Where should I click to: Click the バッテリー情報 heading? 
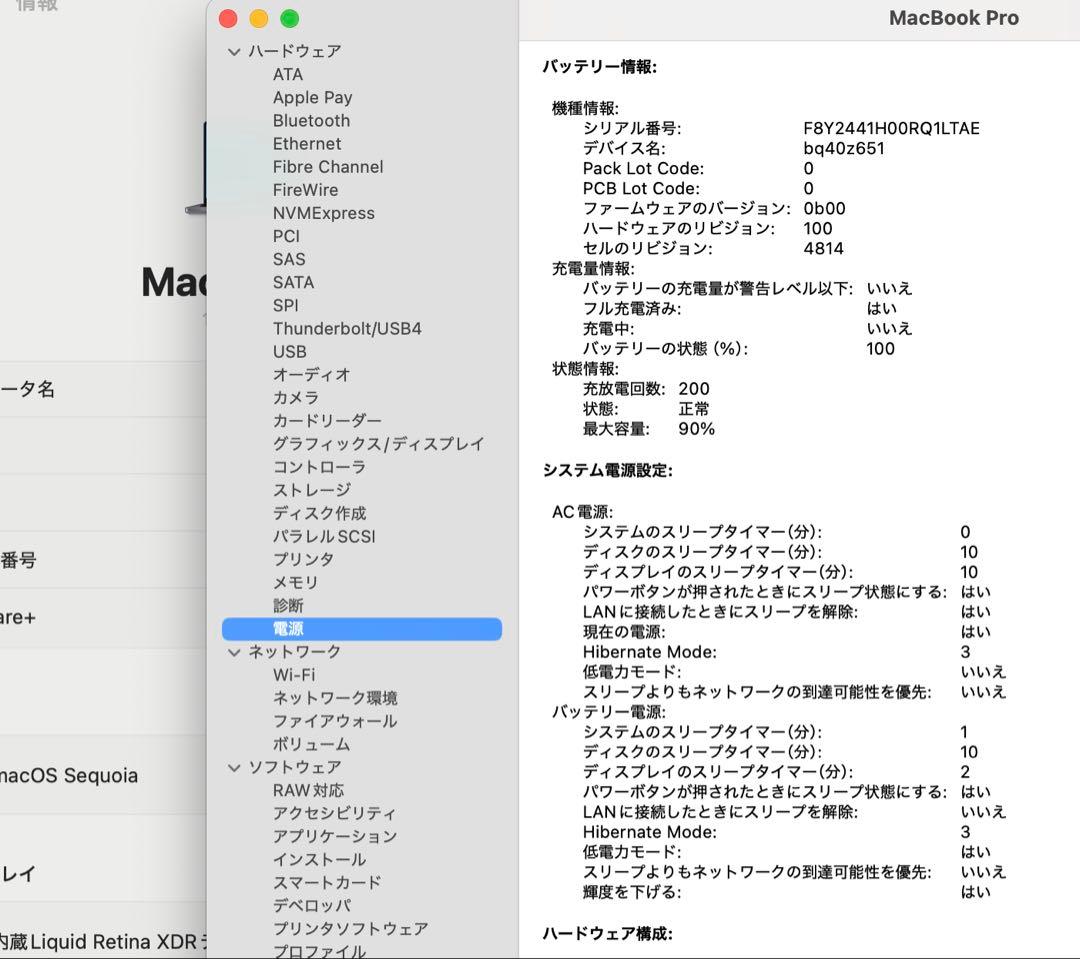(x=600, y=67)
